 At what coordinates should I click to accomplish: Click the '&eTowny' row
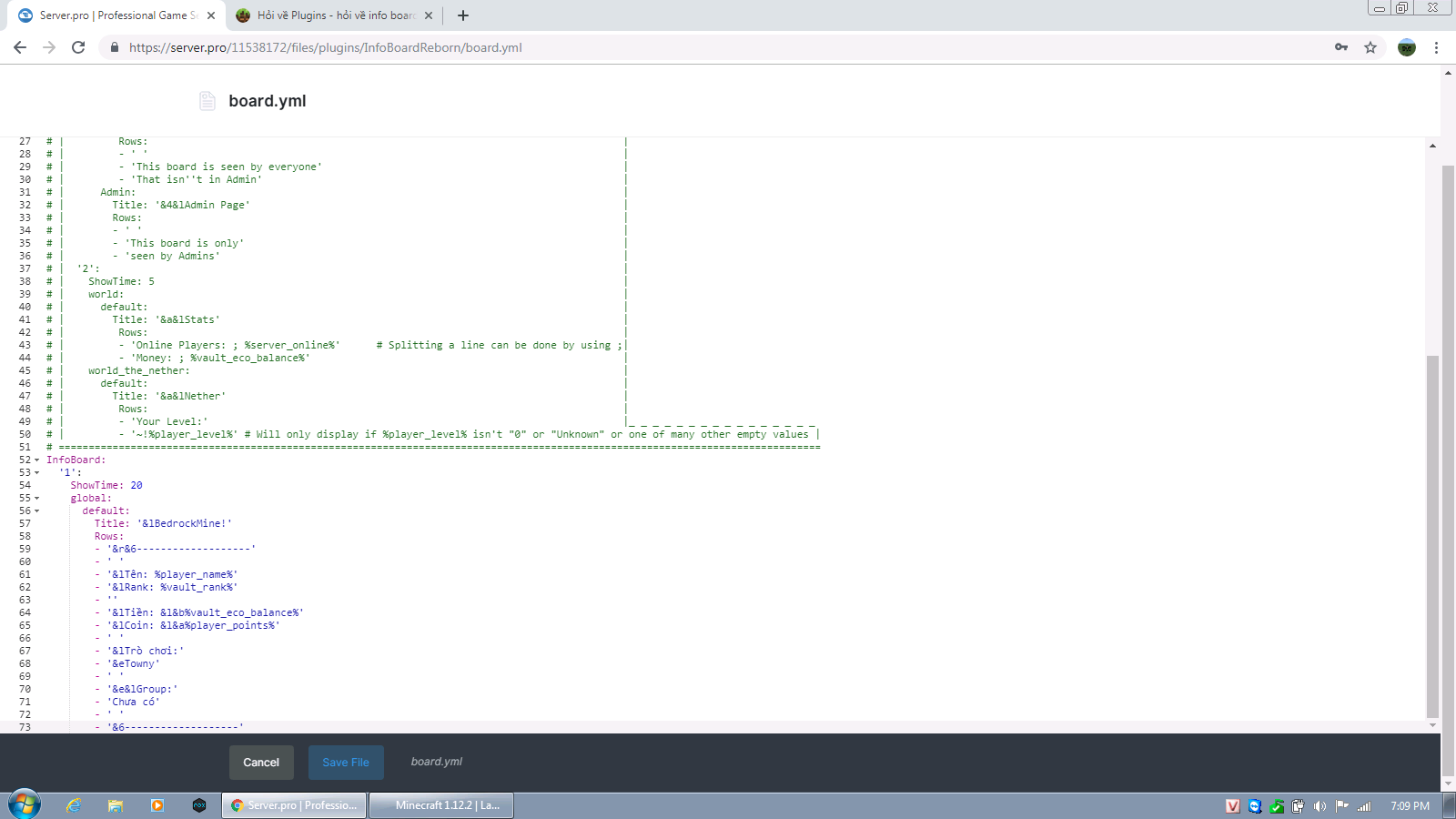(127, 664)
